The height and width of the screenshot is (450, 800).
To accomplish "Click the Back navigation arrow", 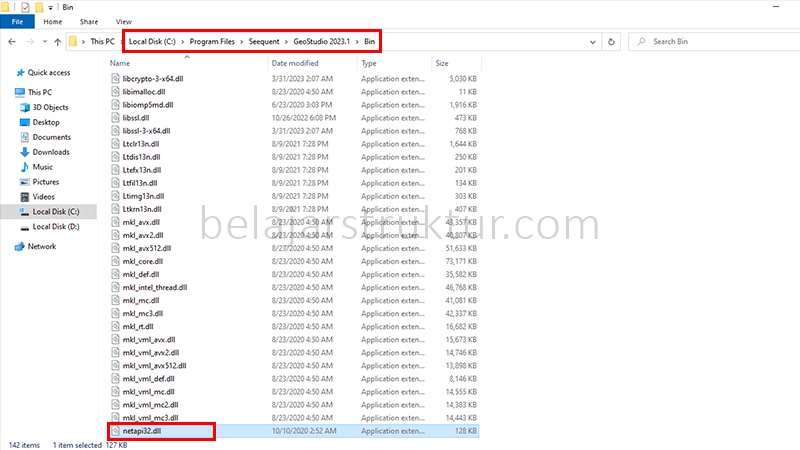I will click(12, 42).
